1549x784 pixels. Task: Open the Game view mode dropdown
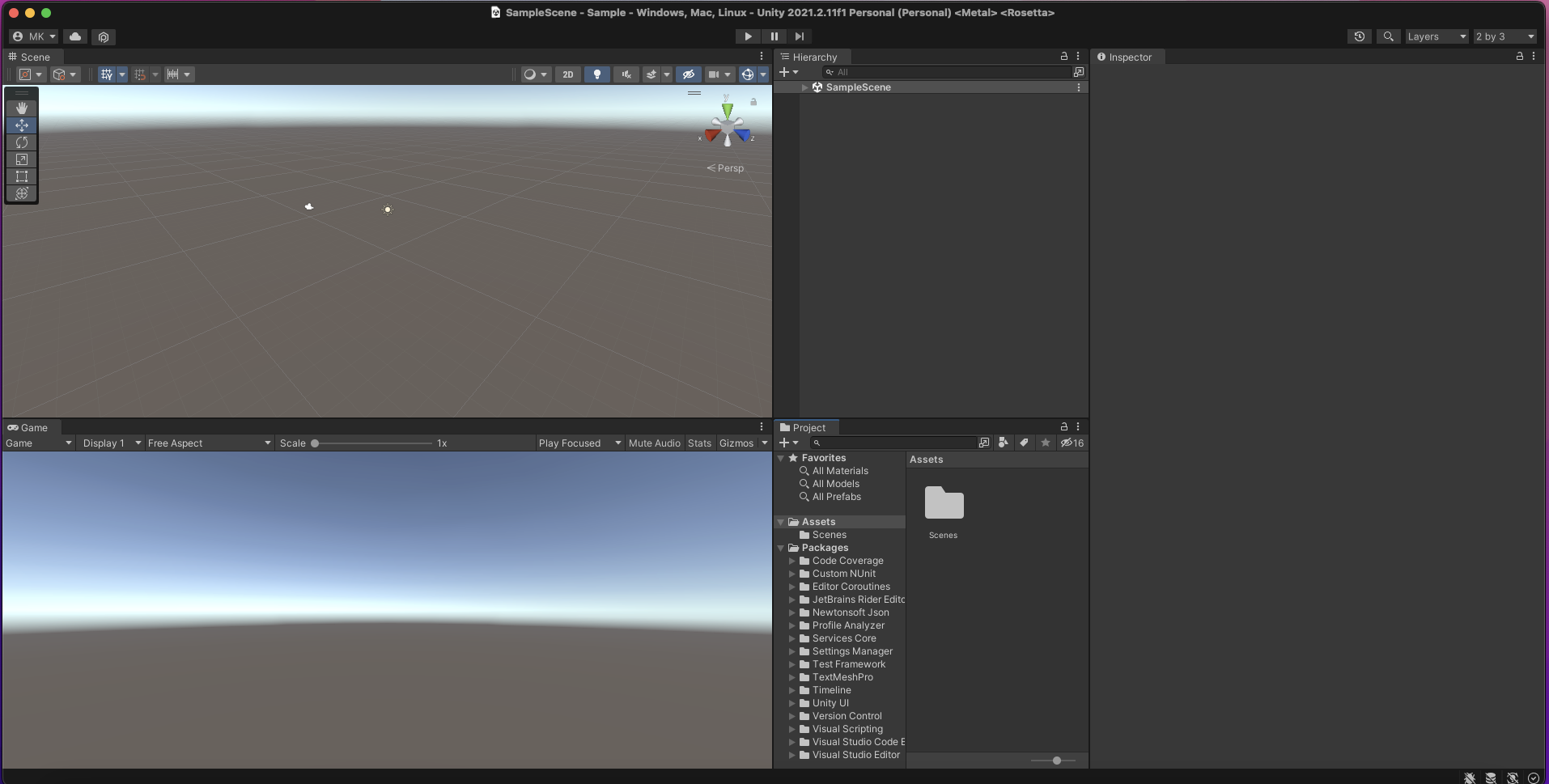tap(39, 443)
